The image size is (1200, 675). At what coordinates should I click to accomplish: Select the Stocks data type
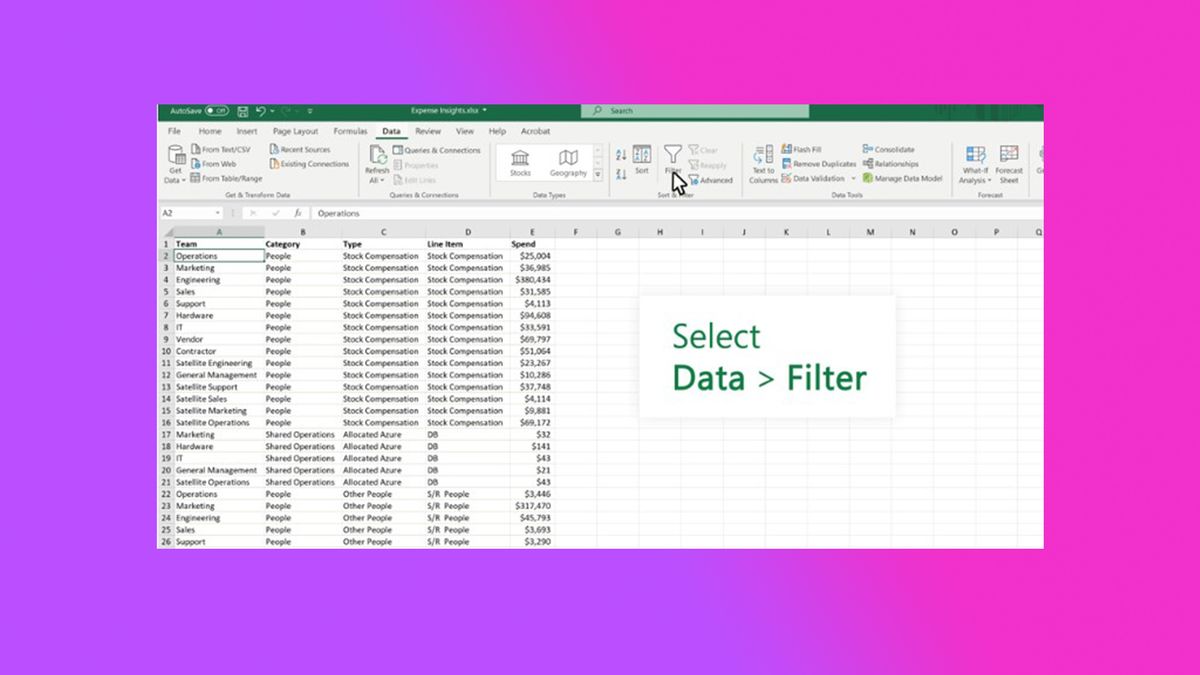520,163
